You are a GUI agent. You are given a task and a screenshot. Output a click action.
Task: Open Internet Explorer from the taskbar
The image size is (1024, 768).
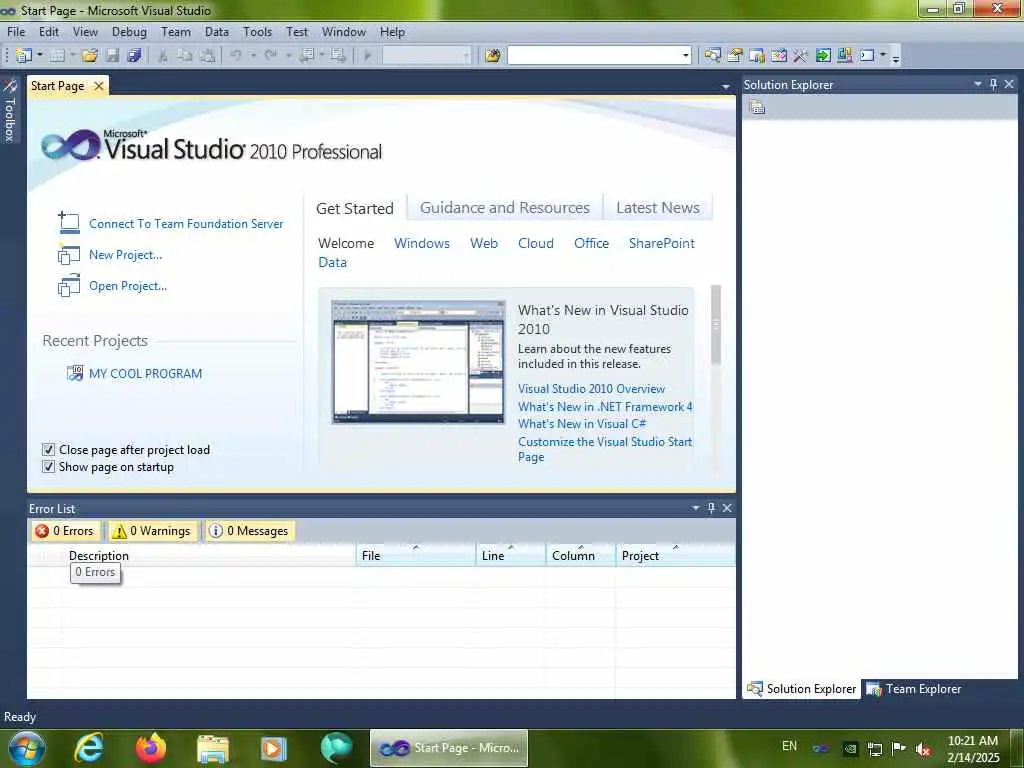click(89, 748)
